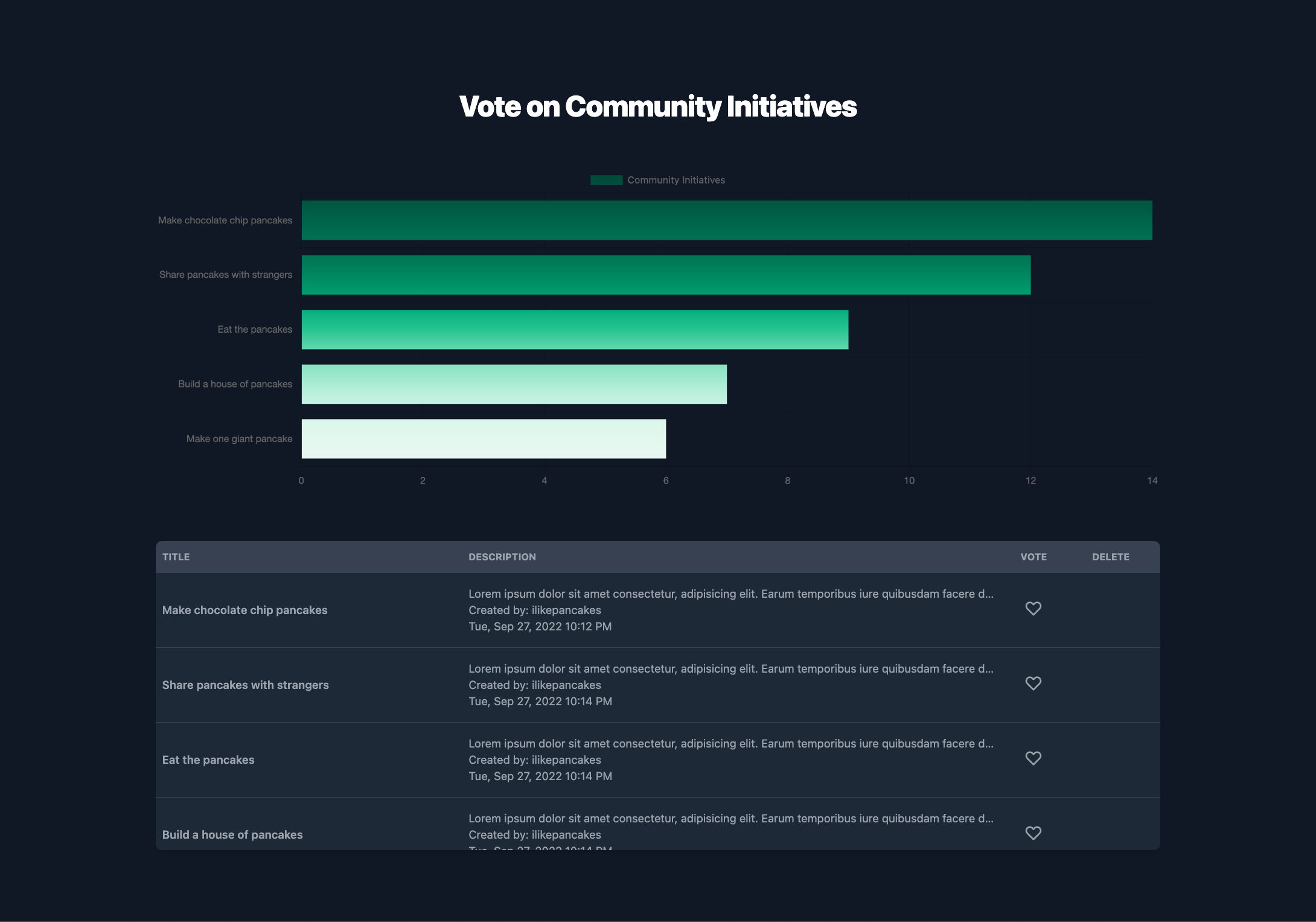Click the DESCRIPTION column header

(502, 557)
